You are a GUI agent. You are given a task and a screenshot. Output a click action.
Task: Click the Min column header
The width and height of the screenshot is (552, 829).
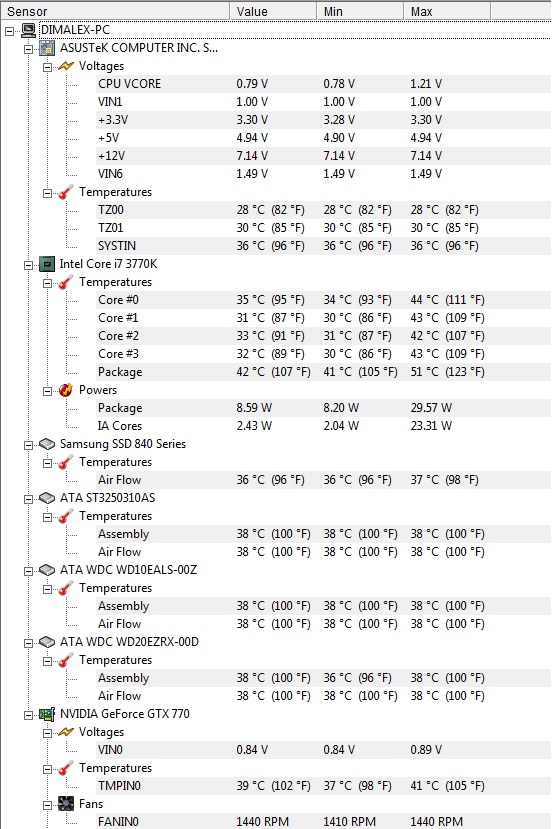coord(360,11)
